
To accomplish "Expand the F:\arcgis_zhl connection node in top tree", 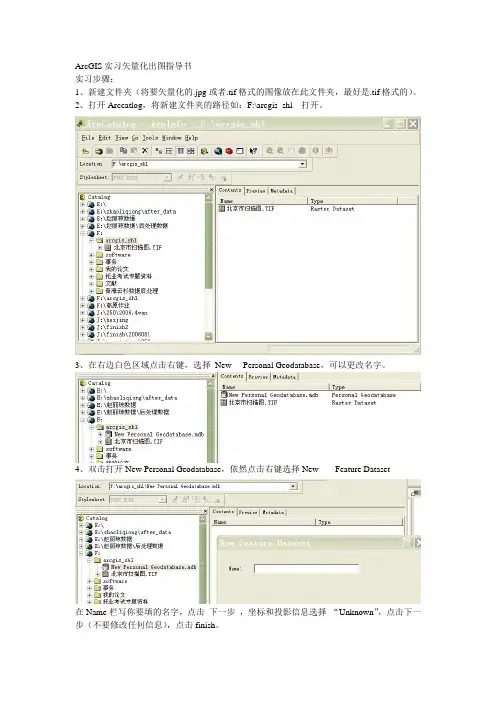I will [x=82, y=298].
